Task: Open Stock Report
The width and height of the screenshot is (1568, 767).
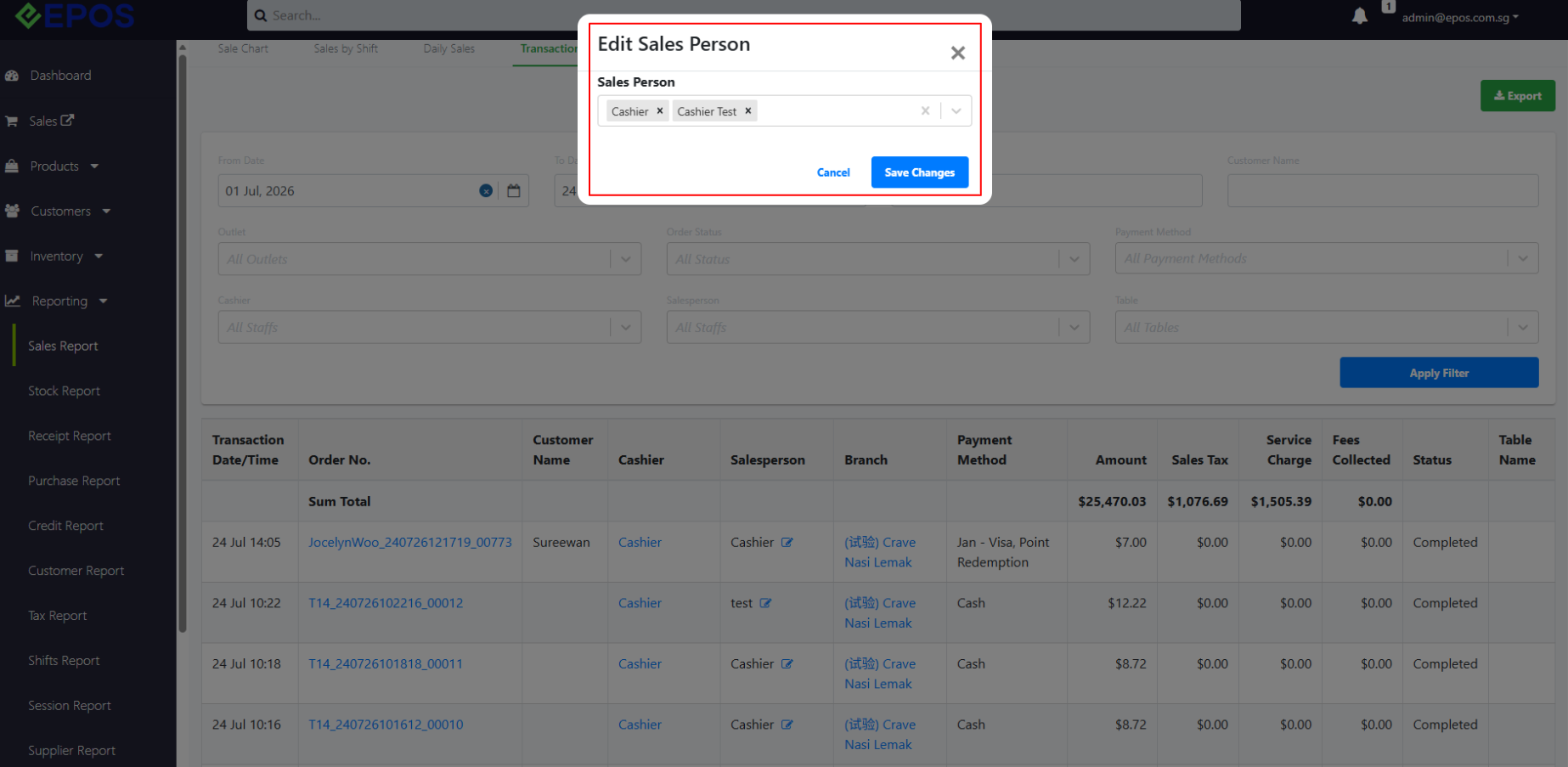Action: coord(64,391)
